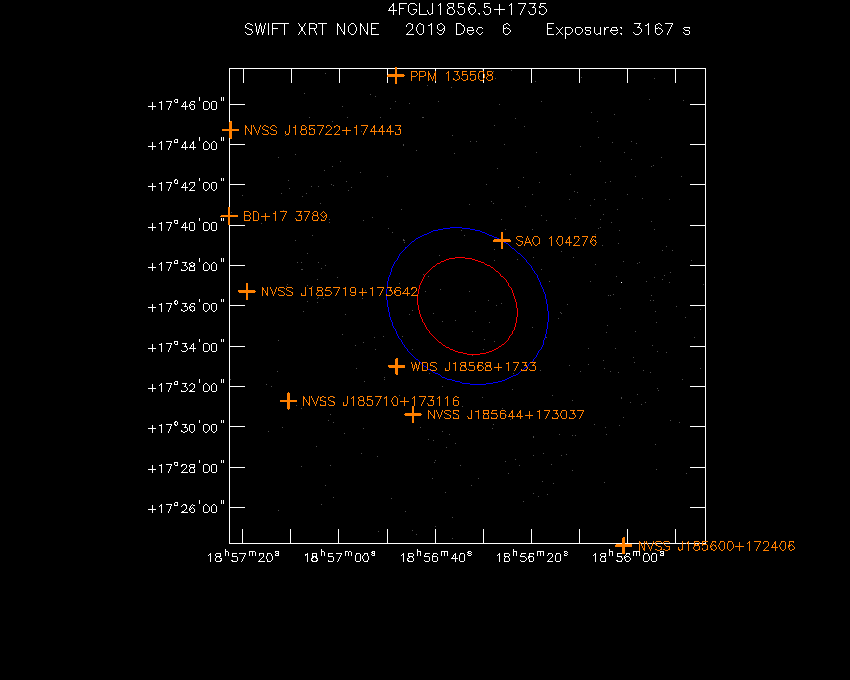Screen dimensions: 850x680
Task: Click the PPM 135508 cross marker
Action: coord(396,75)
